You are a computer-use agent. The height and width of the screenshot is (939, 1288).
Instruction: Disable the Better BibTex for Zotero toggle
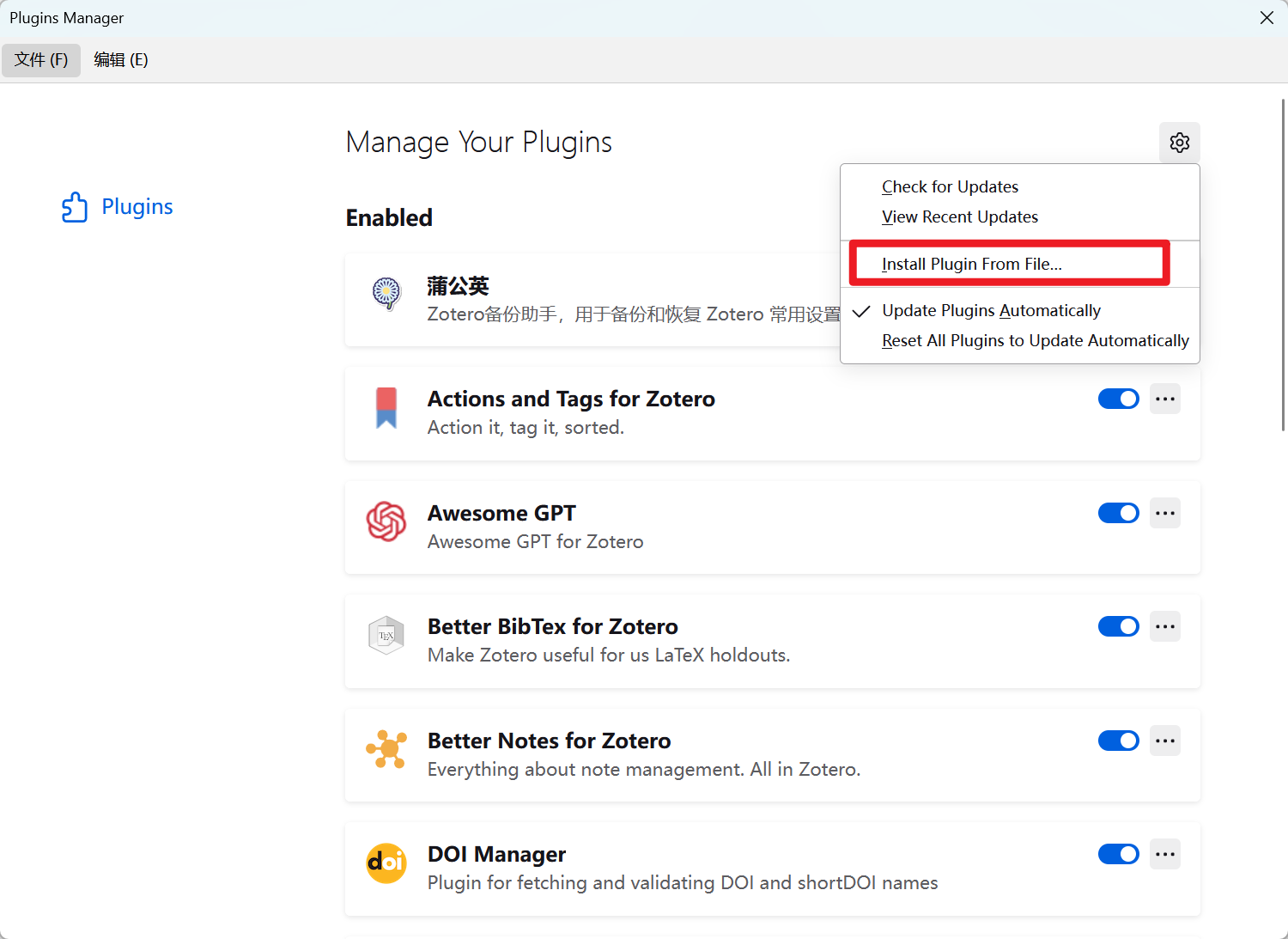pyautogui.click(x=1118, y=626)
